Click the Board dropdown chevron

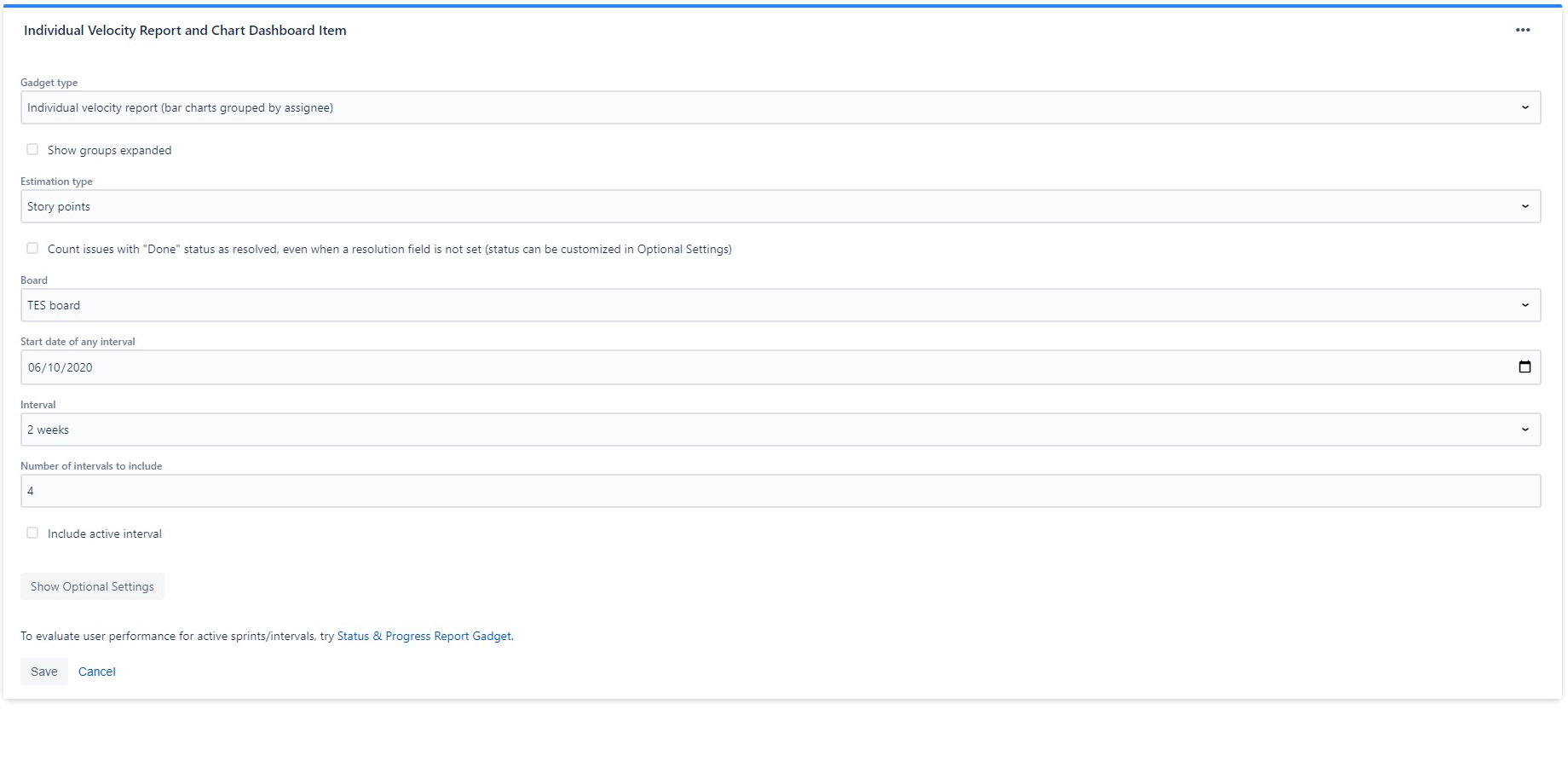[x=1526, y=304]
